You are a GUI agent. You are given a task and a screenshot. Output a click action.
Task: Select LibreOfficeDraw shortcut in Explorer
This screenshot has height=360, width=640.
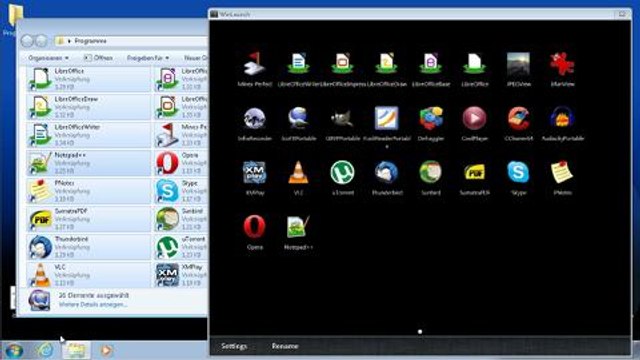coord(89,107)
